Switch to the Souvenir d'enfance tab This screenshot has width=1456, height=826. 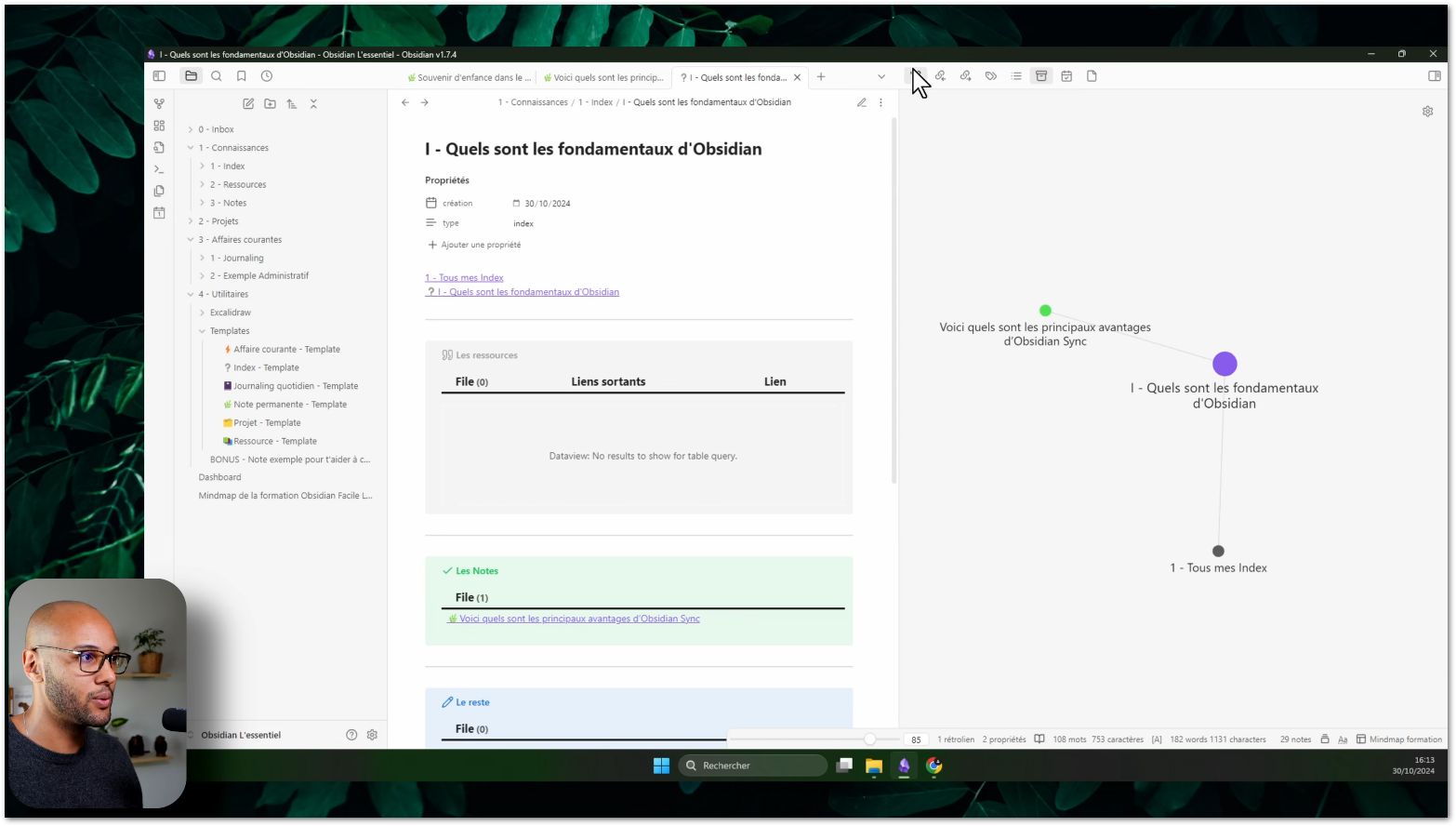pyautogui.click(x=470, y=78)
